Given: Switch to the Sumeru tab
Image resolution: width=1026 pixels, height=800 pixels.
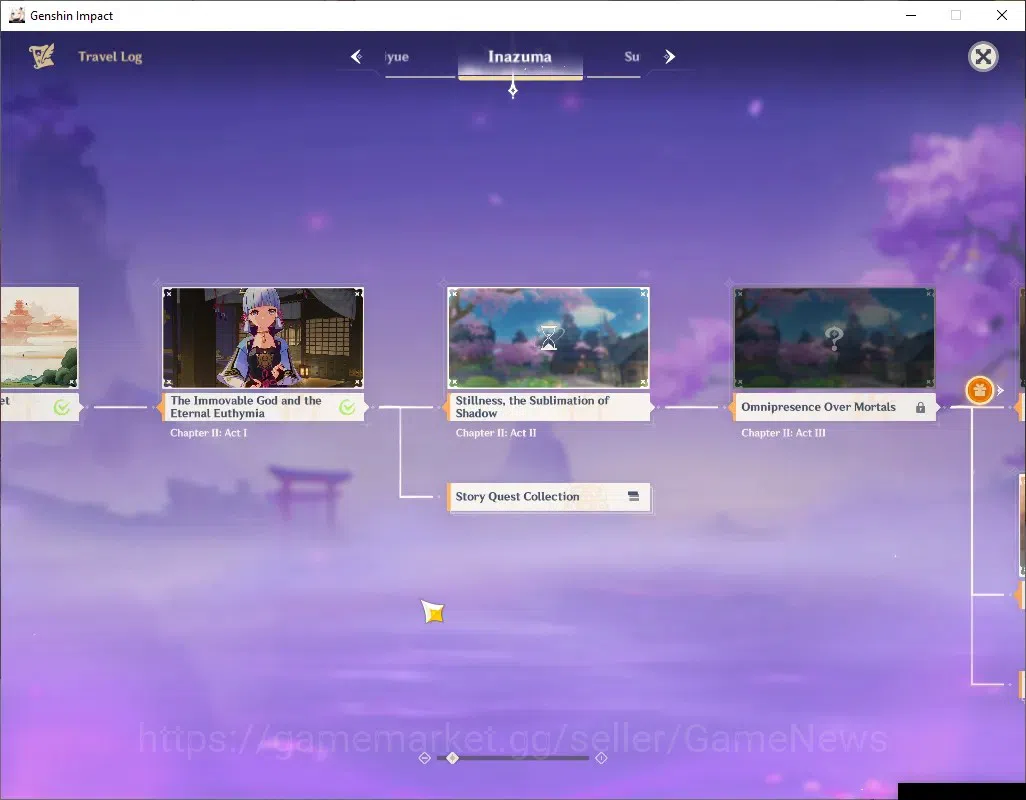Looking at the screenshot, I should pos(631,57).
